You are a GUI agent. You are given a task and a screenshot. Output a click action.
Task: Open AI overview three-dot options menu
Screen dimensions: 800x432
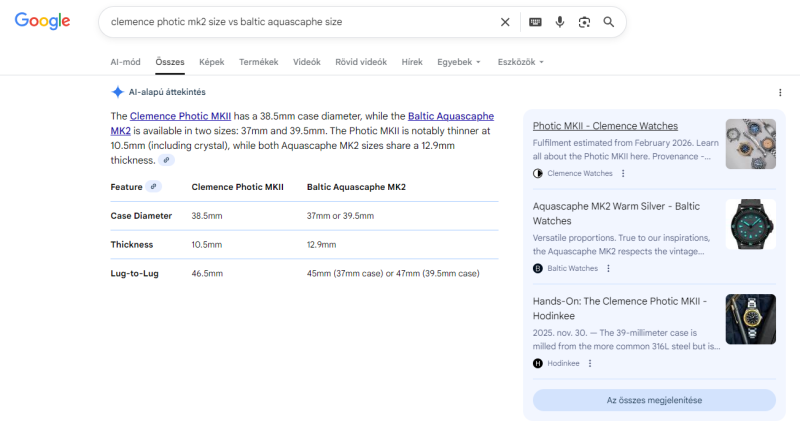(x=780, y=92)
